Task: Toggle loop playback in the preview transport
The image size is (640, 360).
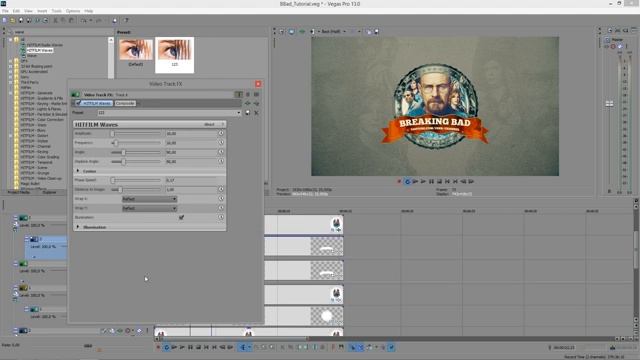Action: pos(407,182)
